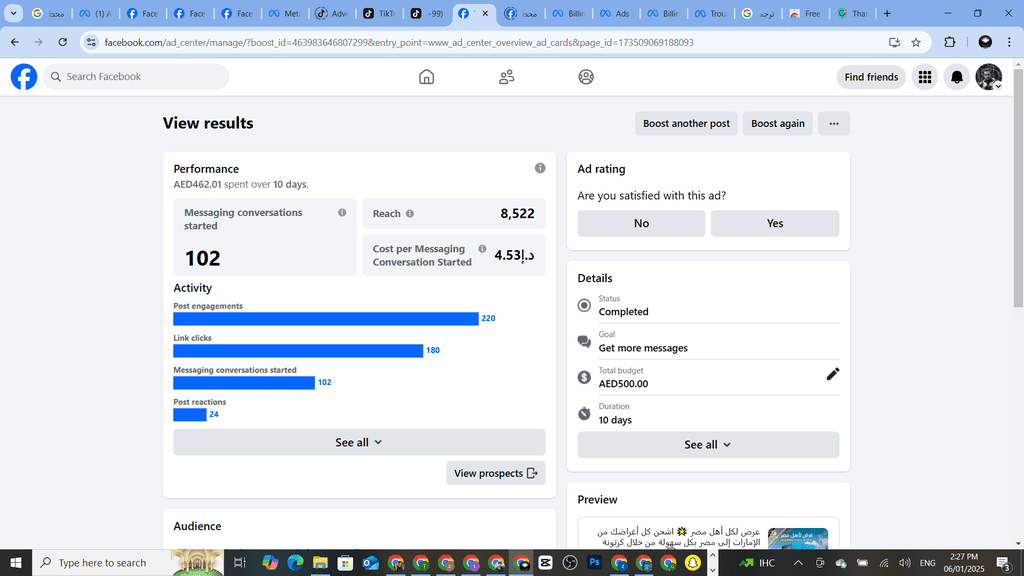1024x576 pixels.
Task: Focus the Windows taskbar search box
Action: coord(129,562)
